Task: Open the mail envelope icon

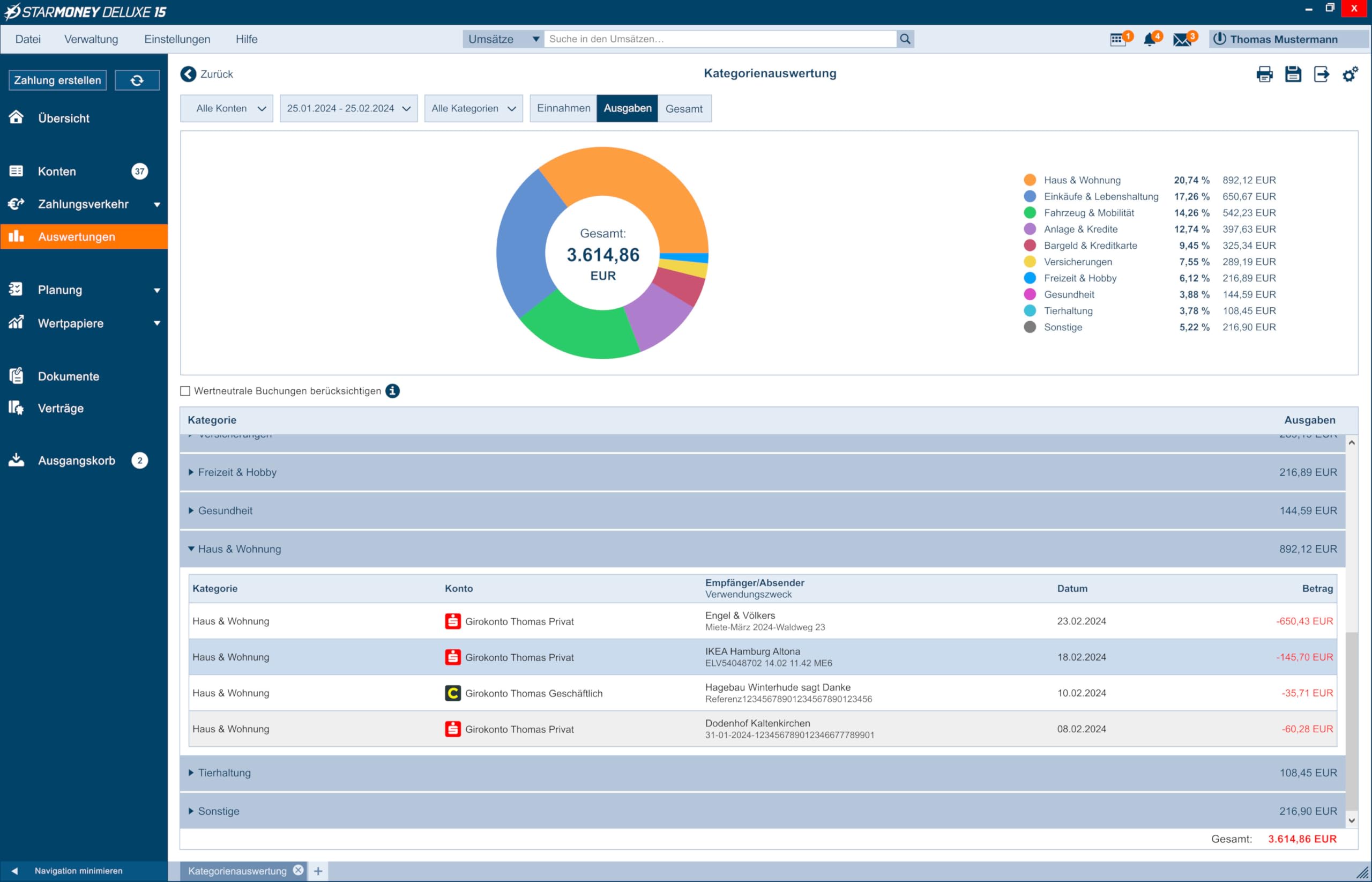Action: tap(1182, 40)
